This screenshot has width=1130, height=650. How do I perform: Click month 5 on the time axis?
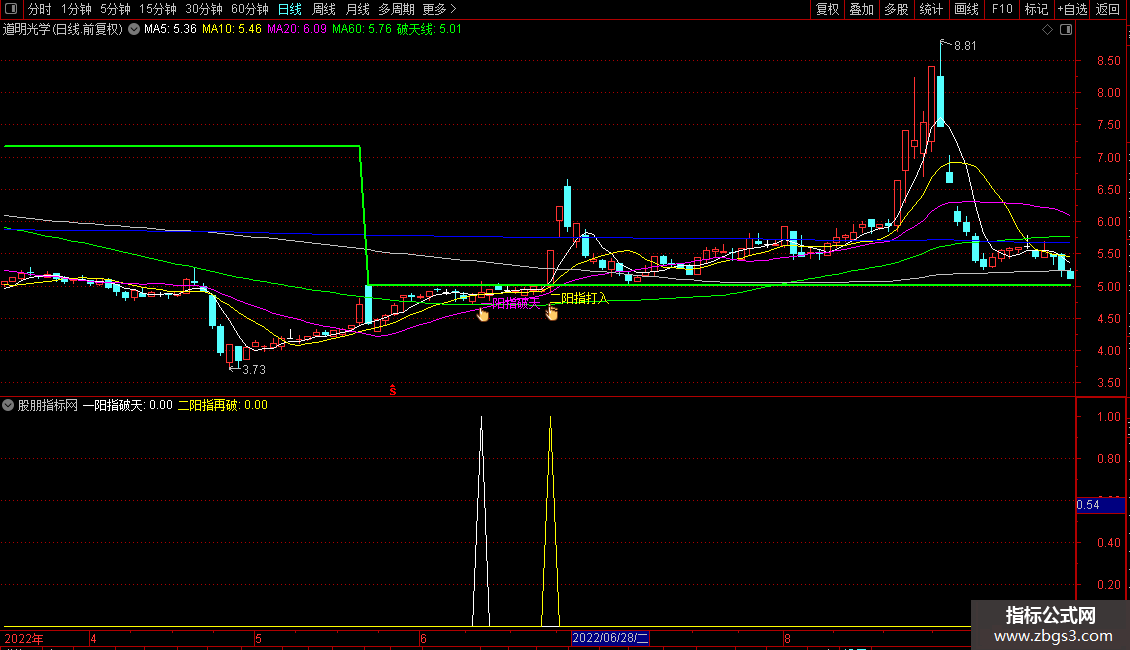(x=258, y=638)
